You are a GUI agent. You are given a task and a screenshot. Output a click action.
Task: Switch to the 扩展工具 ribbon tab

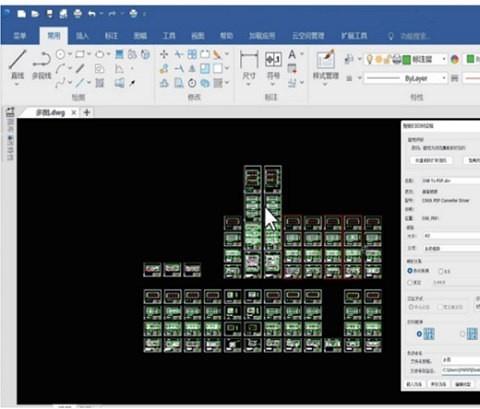click(x=354, y=36)
